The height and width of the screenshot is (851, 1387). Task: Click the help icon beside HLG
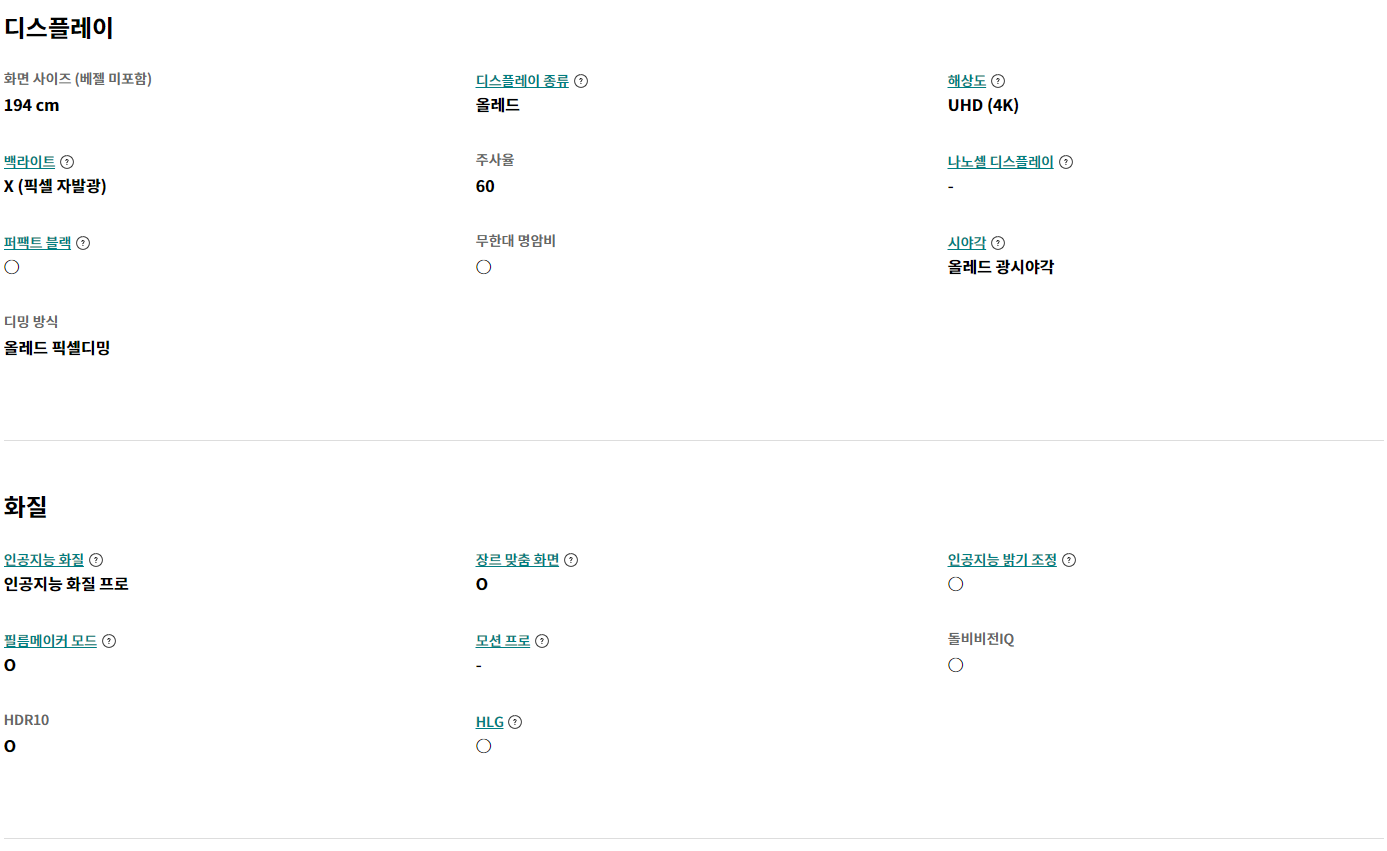click(x=515, y=722)
